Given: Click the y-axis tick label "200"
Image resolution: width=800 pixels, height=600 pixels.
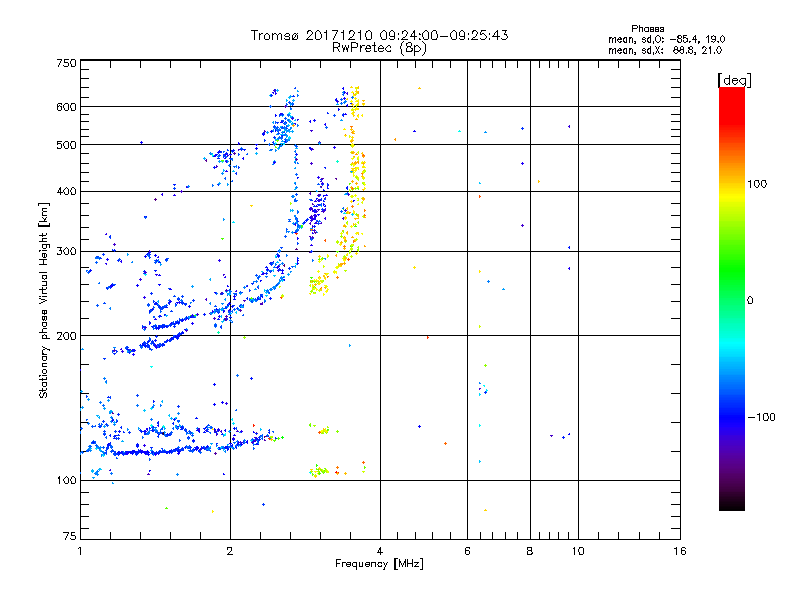Looking at the screenshot, I should 66,336.
